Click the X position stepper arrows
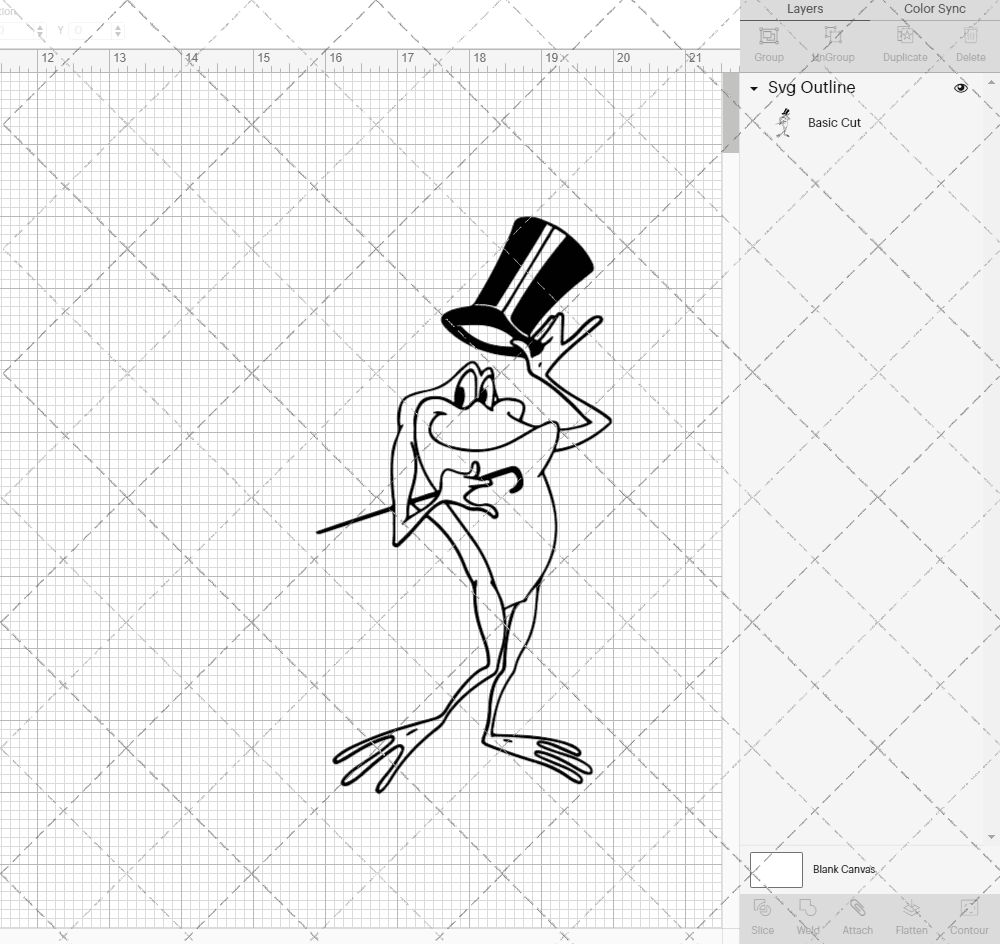This screenshot has height=944, width=1000. click(41, 30)
